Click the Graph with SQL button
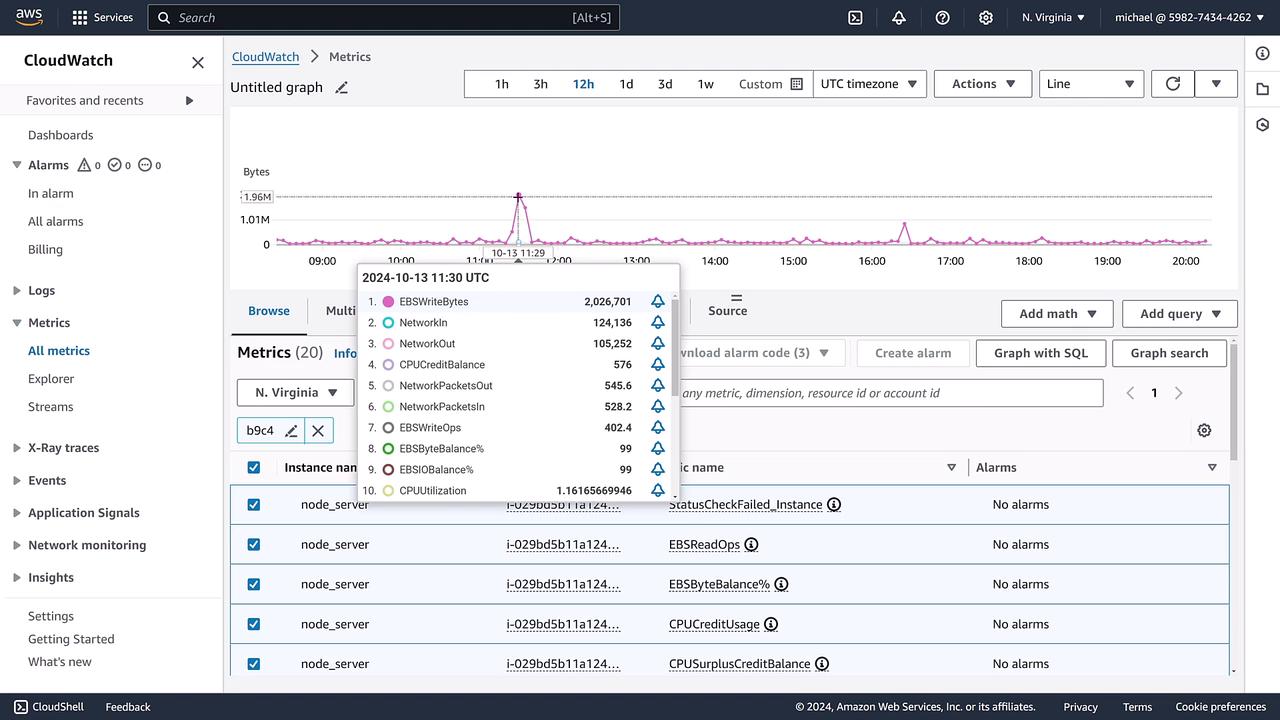Viewport: 1280px width, 720px height. coord(1040,353)
